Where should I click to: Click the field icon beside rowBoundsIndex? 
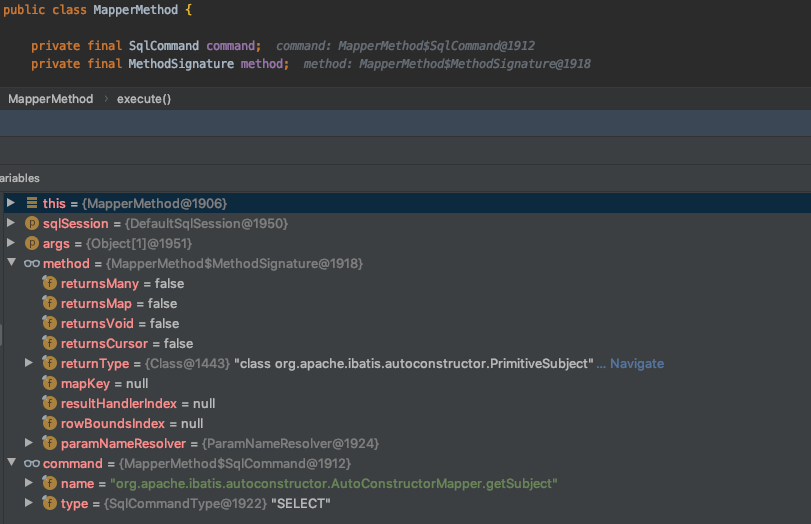coord(49,423)
